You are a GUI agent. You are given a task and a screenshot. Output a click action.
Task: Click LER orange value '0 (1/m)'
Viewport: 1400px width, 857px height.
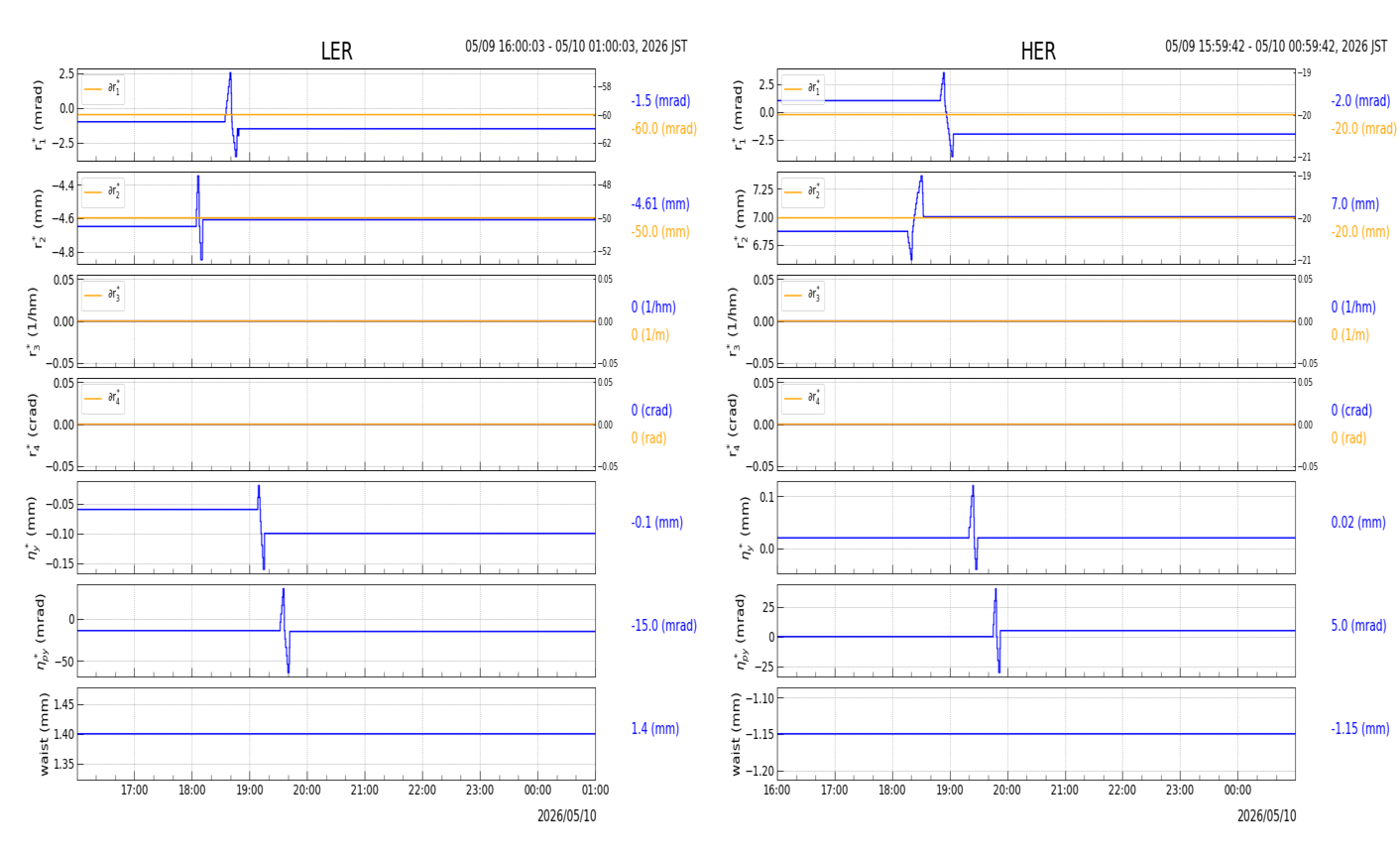click(x=650, y=335)
